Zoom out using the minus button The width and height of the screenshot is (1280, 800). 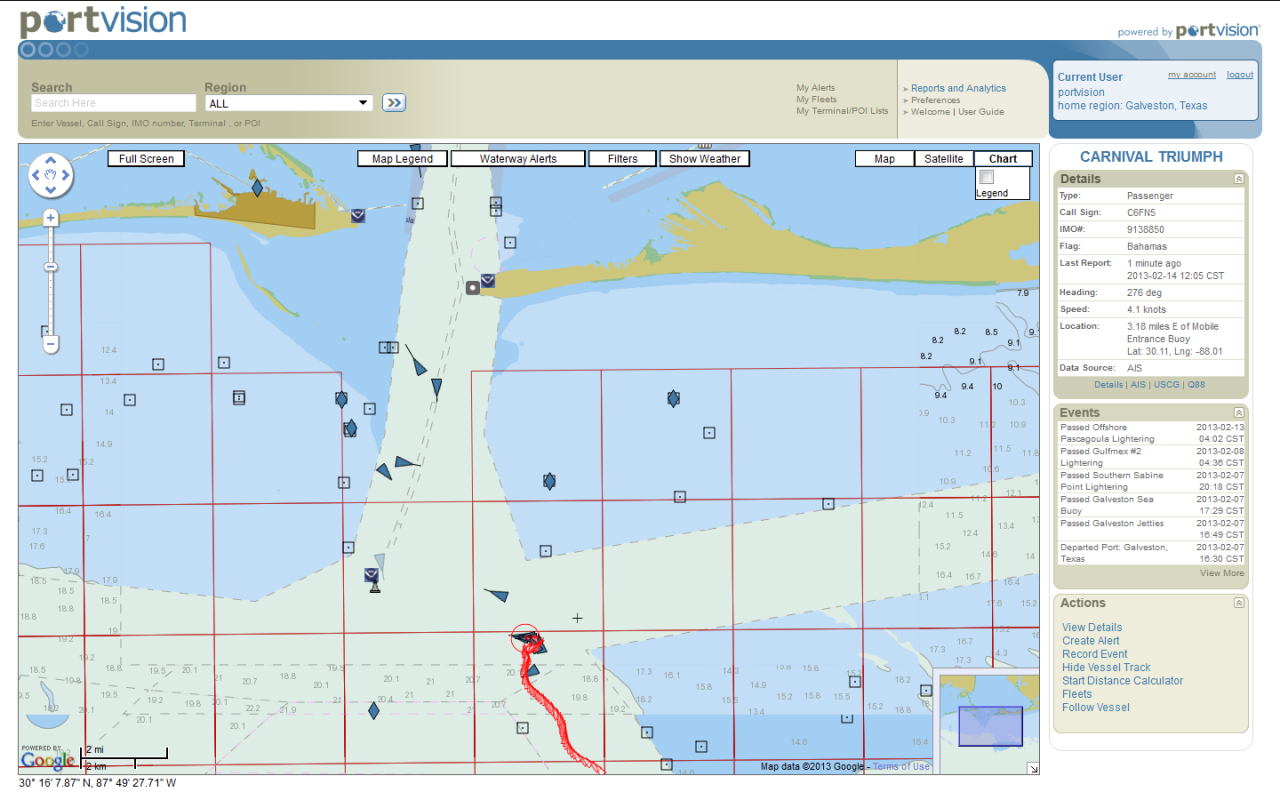click(51, 344)
